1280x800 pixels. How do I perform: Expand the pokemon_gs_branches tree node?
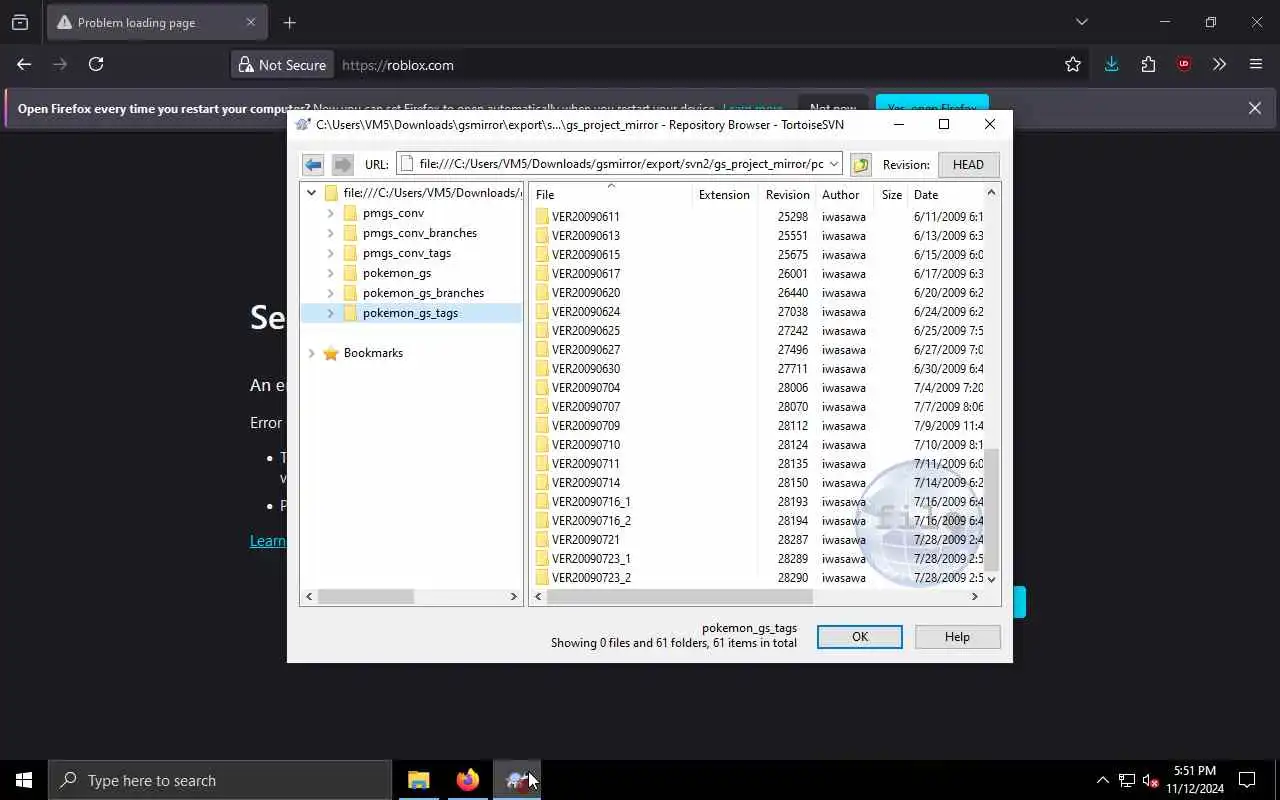[x=331, y=293]
